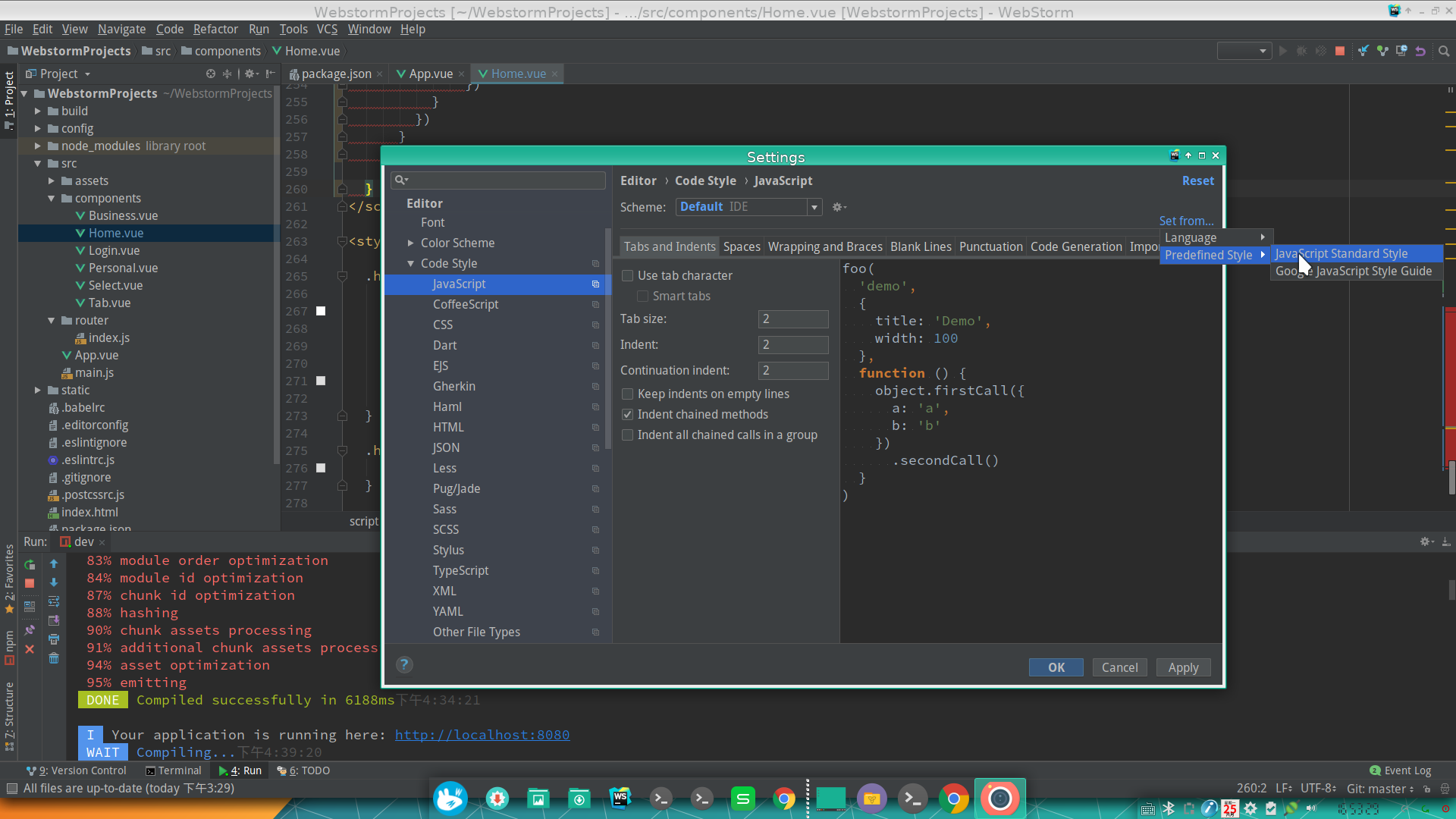The width and height of the screenshot is (1456, 819).
Task: Switch to package.json editor tab
Action: 335,74
